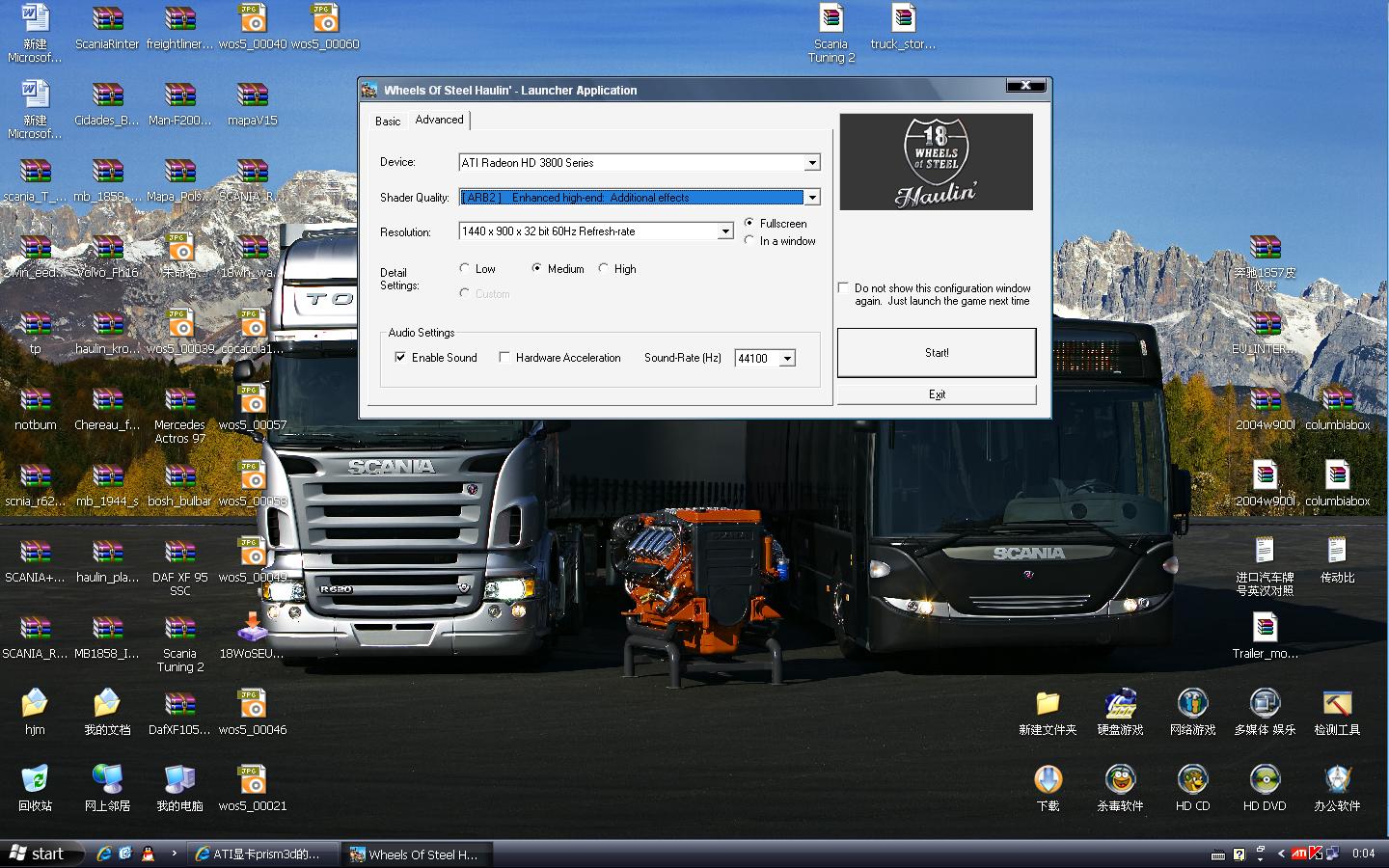Open the Mercedes Actros 97 archive icon
1389x868 pixels.
pyautogui.click(x=179, y=400)
